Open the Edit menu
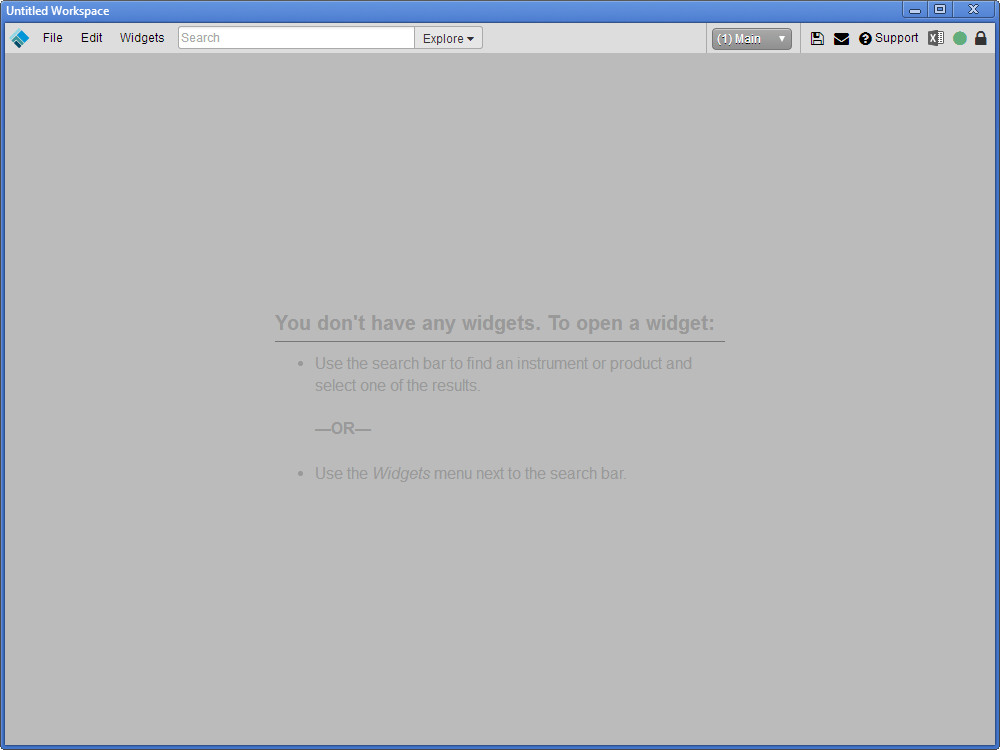 91,38
